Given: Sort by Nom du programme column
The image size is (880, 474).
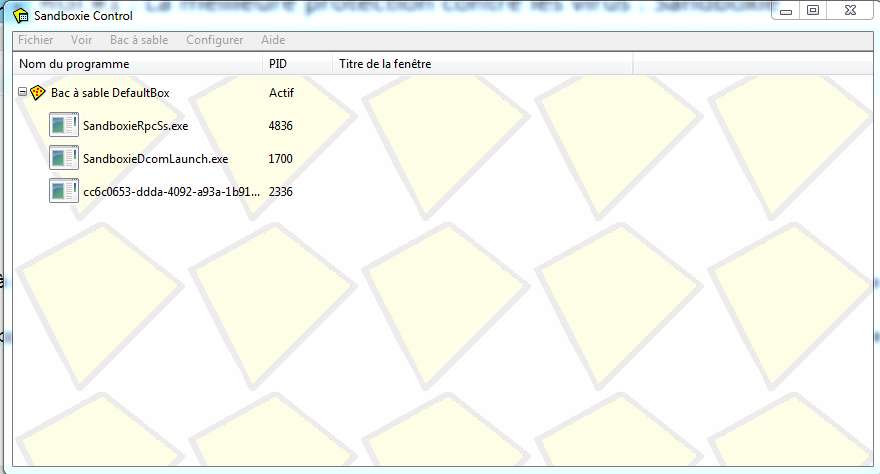Looking at the screenshot, I should [x=138, y=64].
